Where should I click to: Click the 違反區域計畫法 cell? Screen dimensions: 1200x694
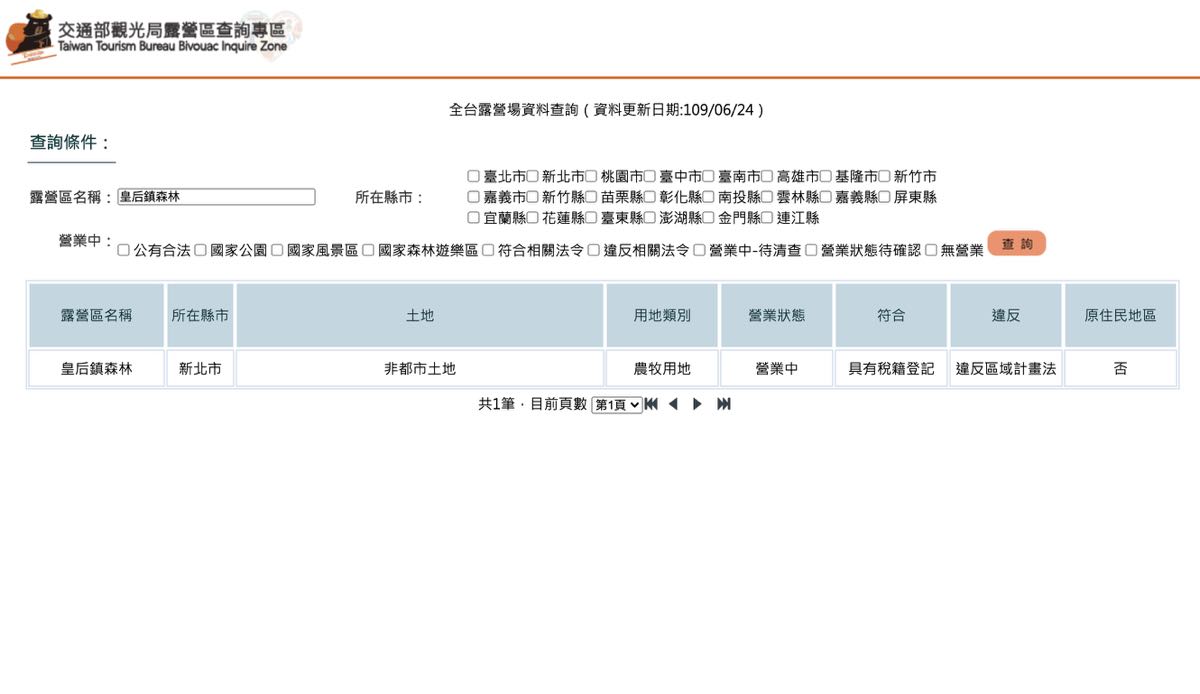click(x=1006, y=368)
